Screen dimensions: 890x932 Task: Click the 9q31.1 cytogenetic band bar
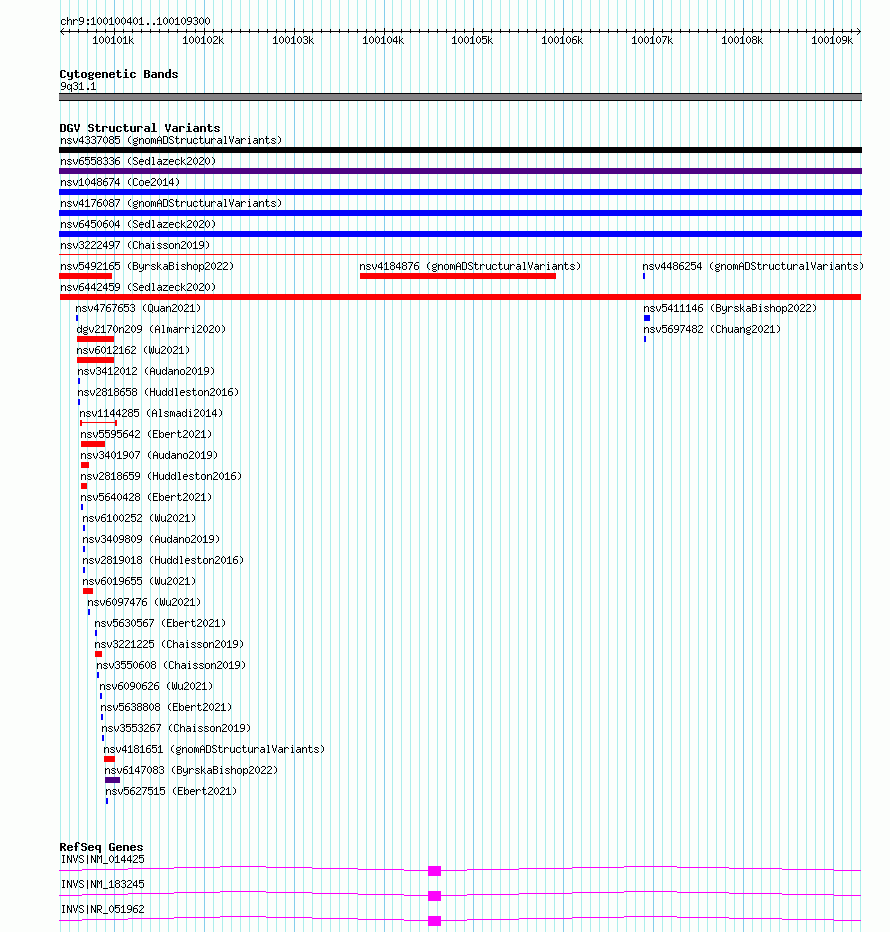pos(460,97)
